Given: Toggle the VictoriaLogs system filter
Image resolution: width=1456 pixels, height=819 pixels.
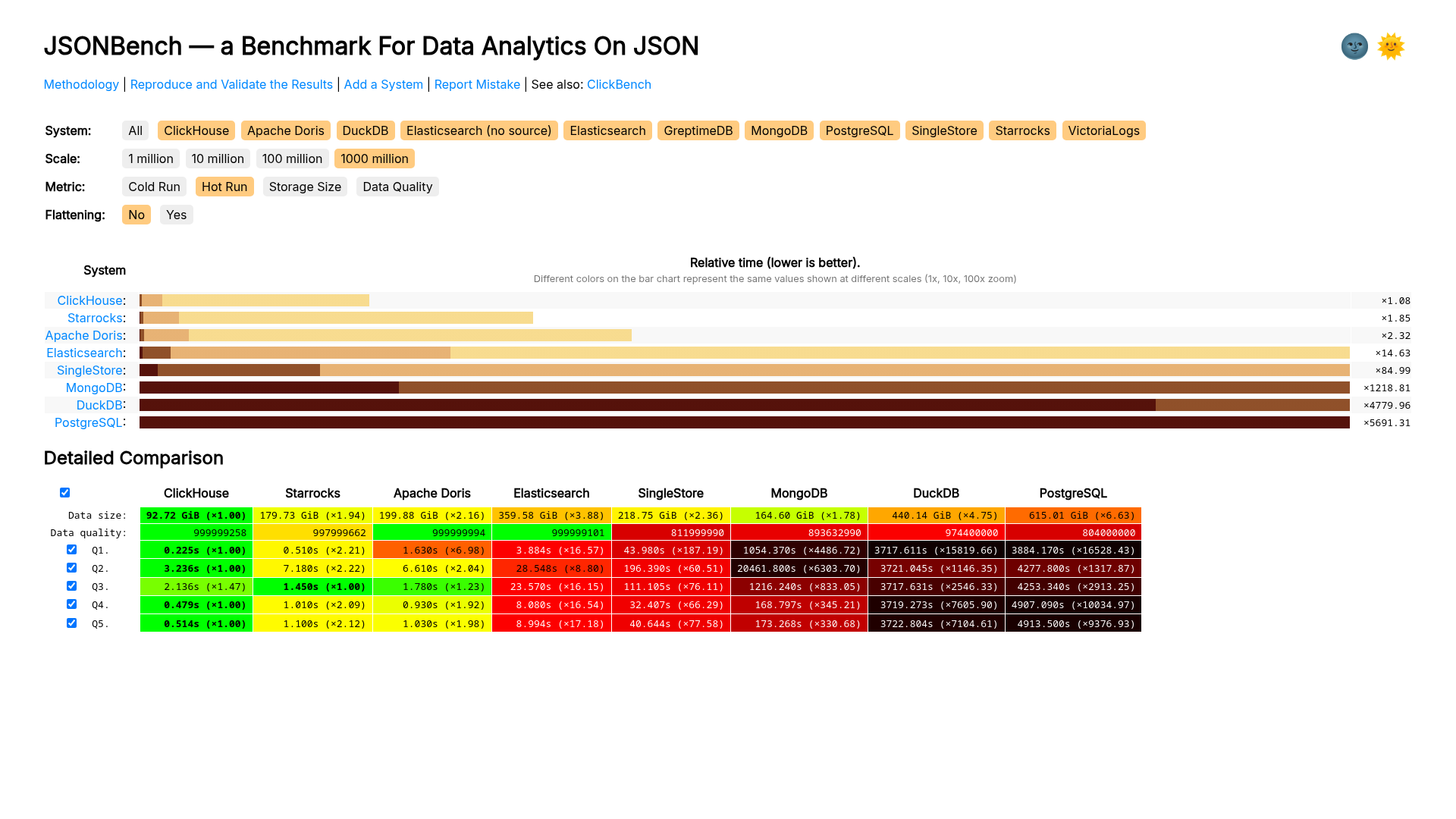Looking at the screenshot, I should (1103, 130).
